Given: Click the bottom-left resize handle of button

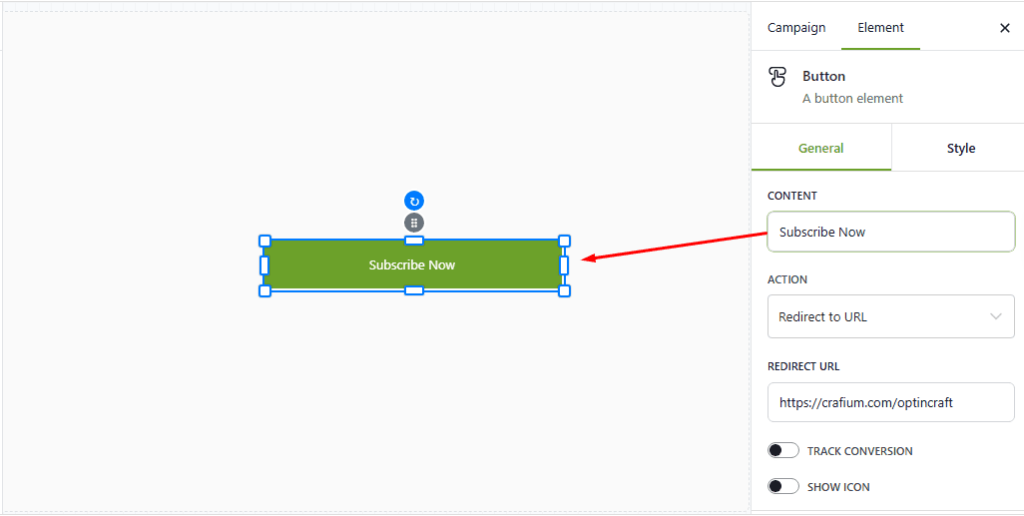Looking at the screenshot, I should click(x=265, y=291).
